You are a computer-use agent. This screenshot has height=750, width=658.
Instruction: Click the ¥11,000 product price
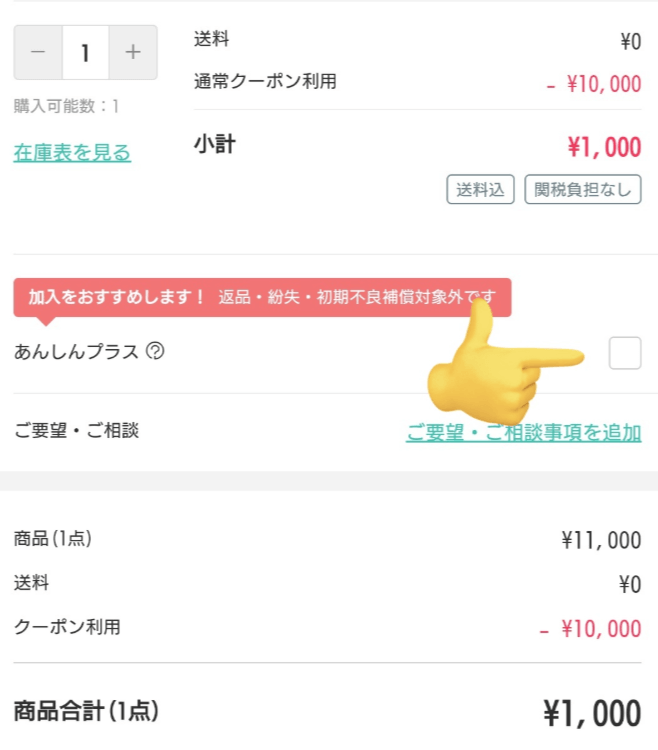[600, 541]
